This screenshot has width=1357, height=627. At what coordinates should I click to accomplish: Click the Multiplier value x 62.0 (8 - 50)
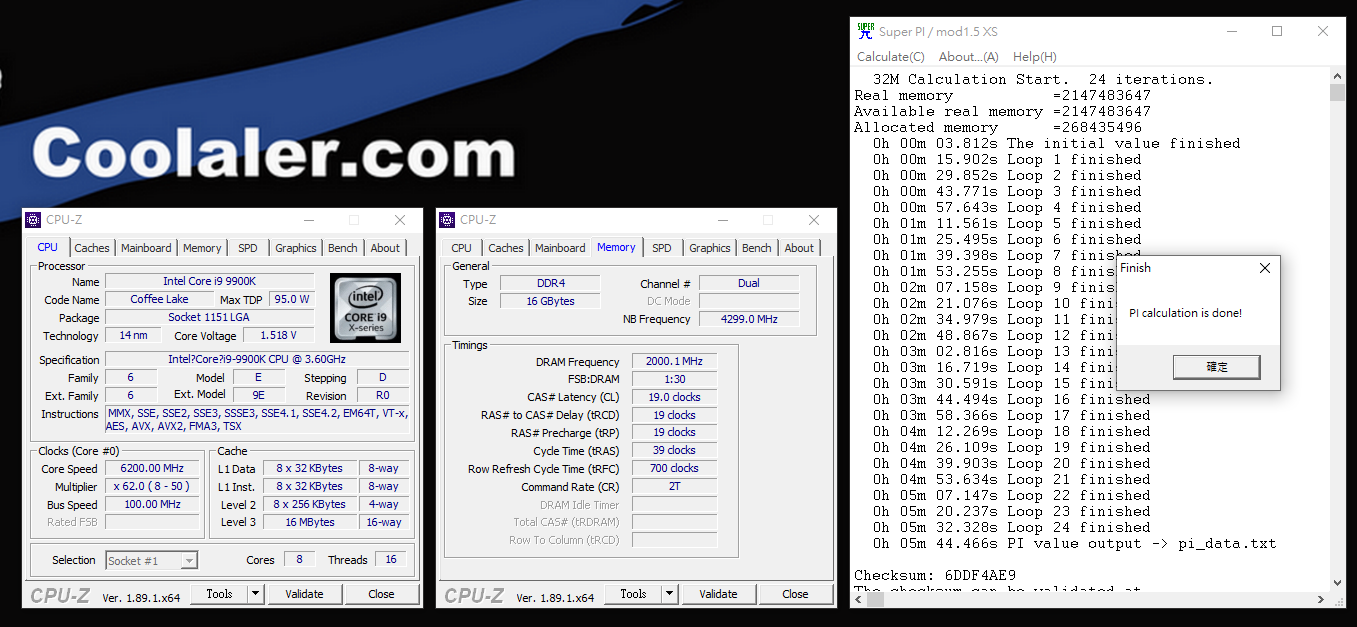pos(153,487)
